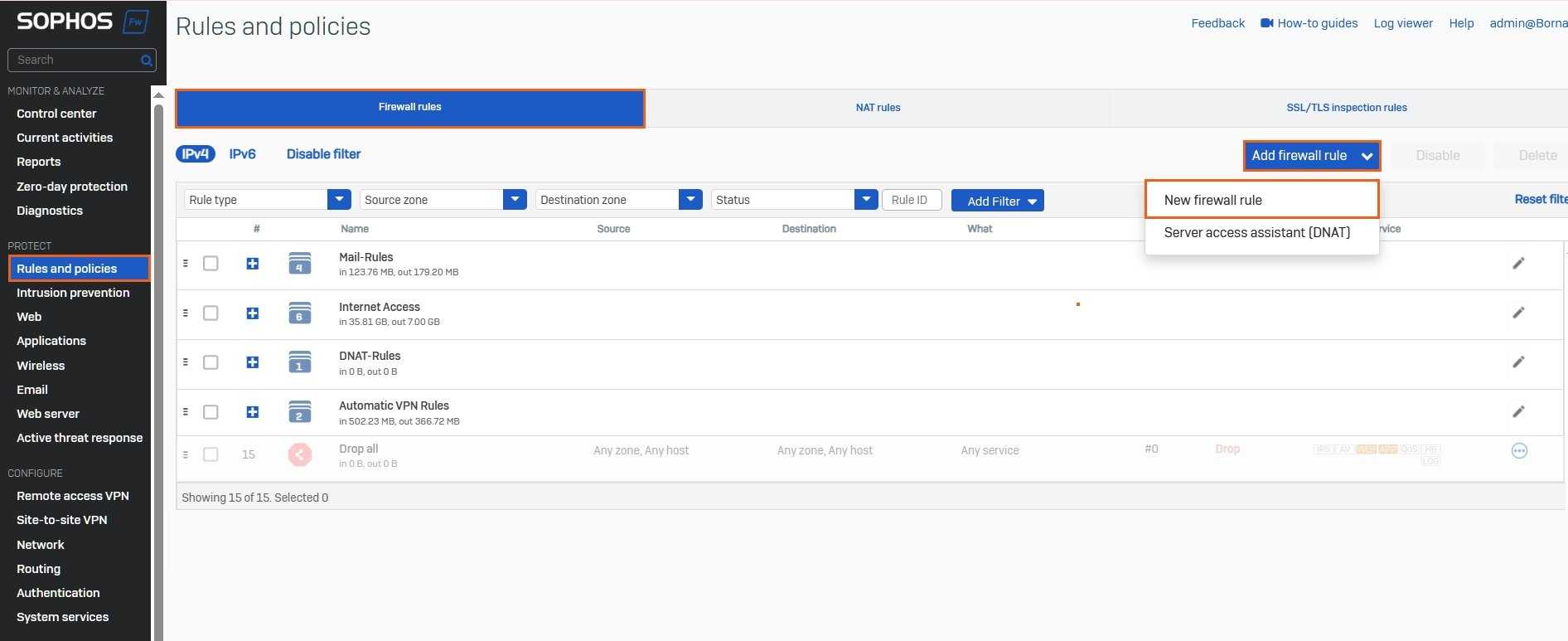Open Remote access VPN in sidebar
Screen dimensions: 1568x641
[x=73, y=496]
